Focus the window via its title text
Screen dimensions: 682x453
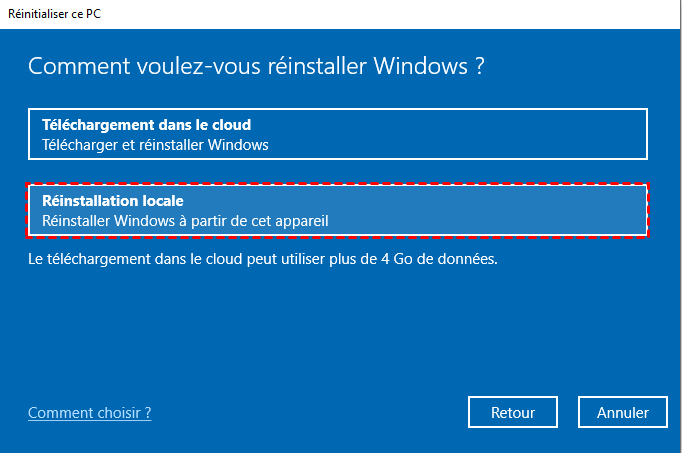tap(57, 13)
